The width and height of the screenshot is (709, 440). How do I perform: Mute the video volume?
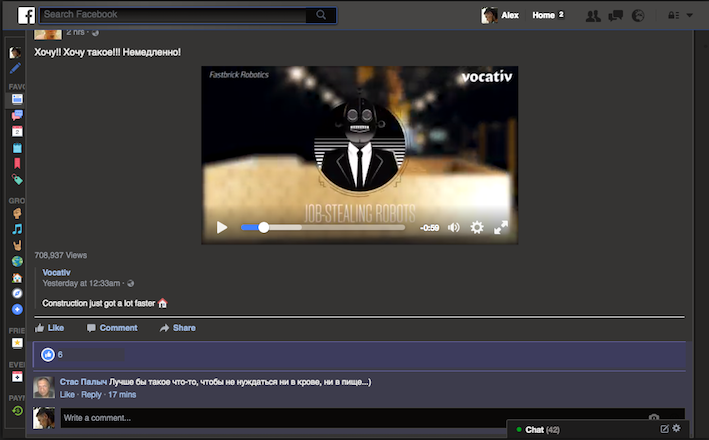[x=454, y=227]
